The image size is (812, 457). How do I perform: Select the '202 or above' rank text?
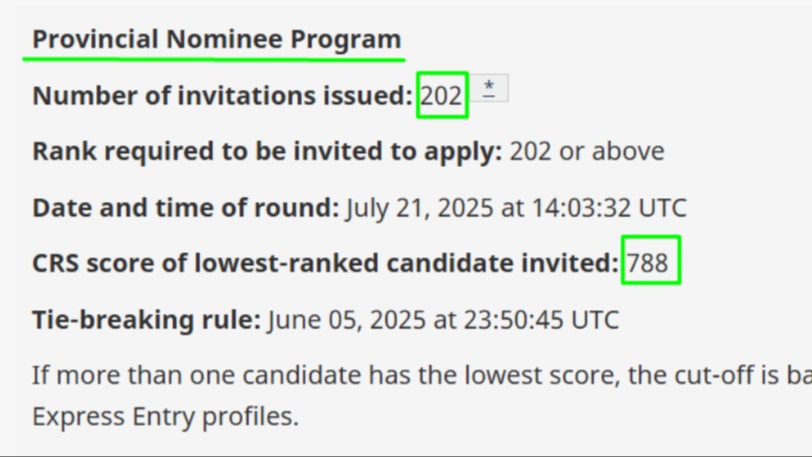(587, 151)
